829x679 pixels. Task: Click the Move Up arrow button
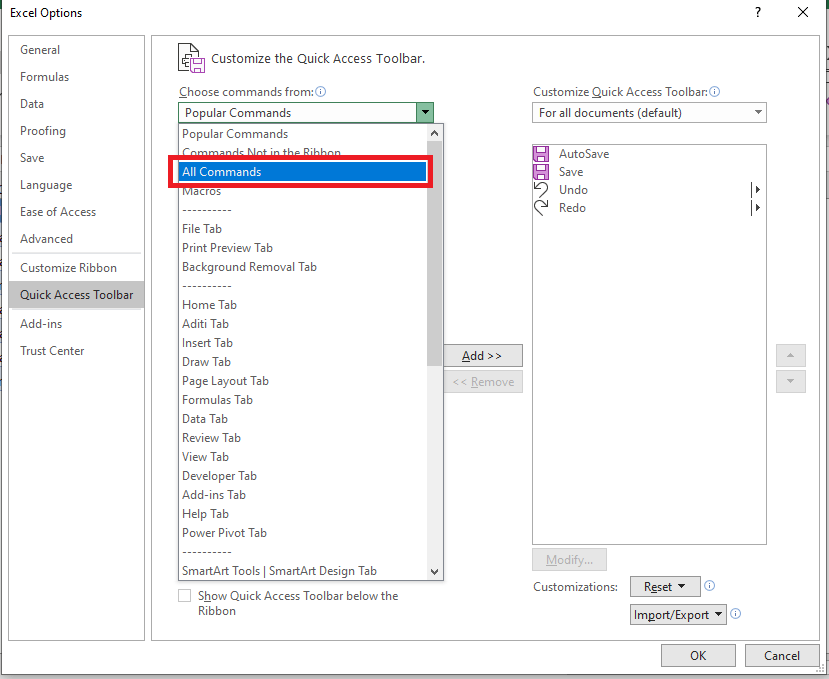pos(790,355)
